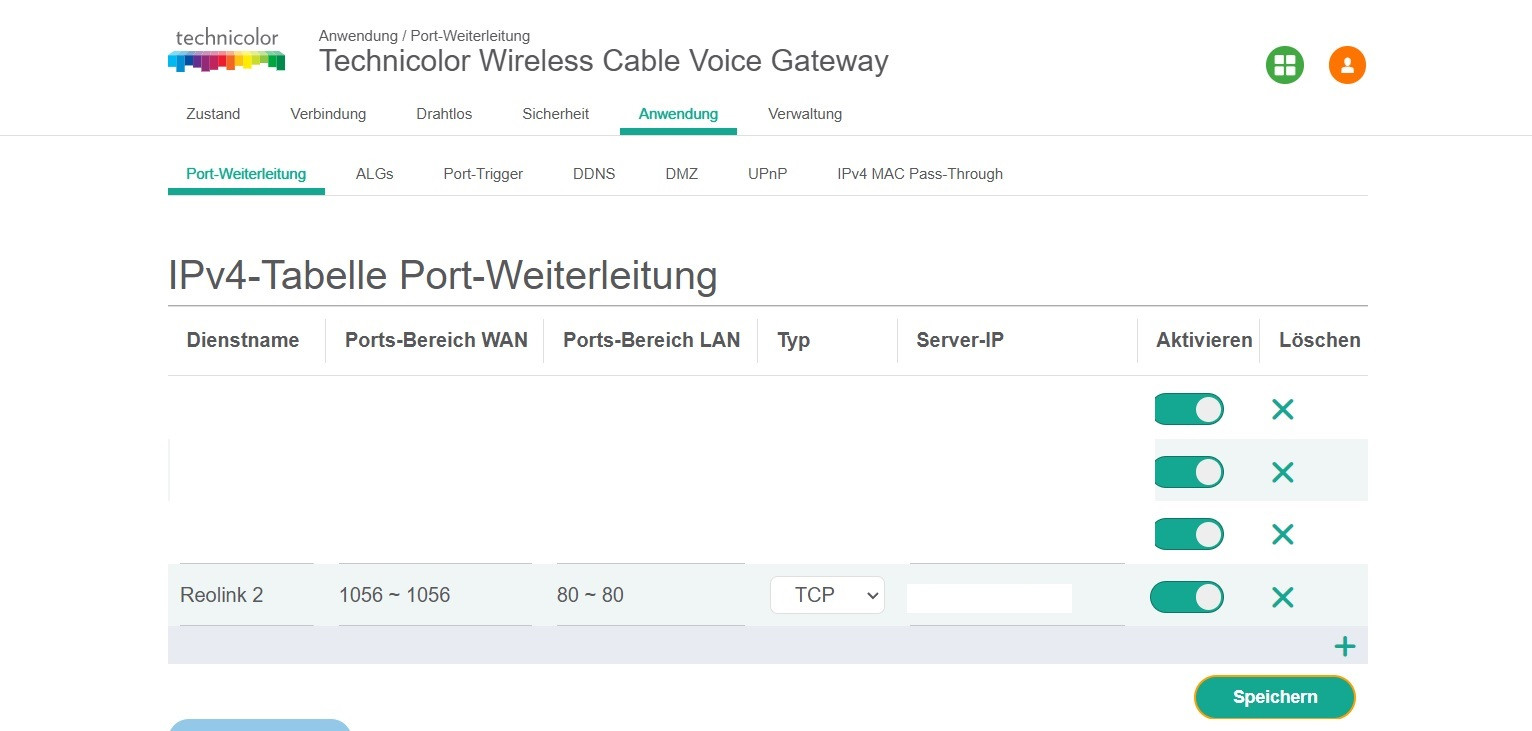Toggle activation switch in second row
Image resolution: width=1532 pixels, height=731 pixels.
(x=1188, y=472)
